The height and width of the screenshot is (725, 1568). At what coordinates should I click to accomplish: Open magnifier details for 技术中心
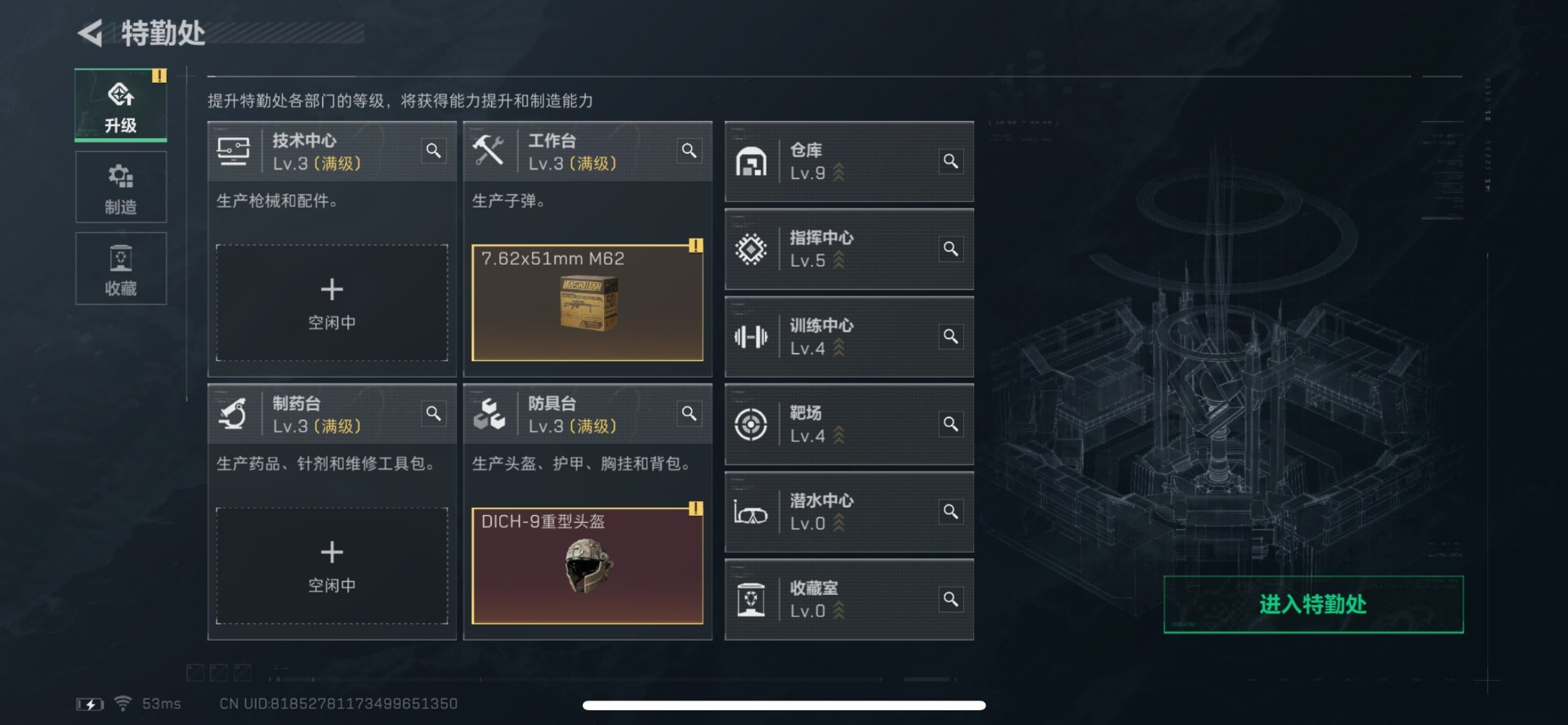434,150
